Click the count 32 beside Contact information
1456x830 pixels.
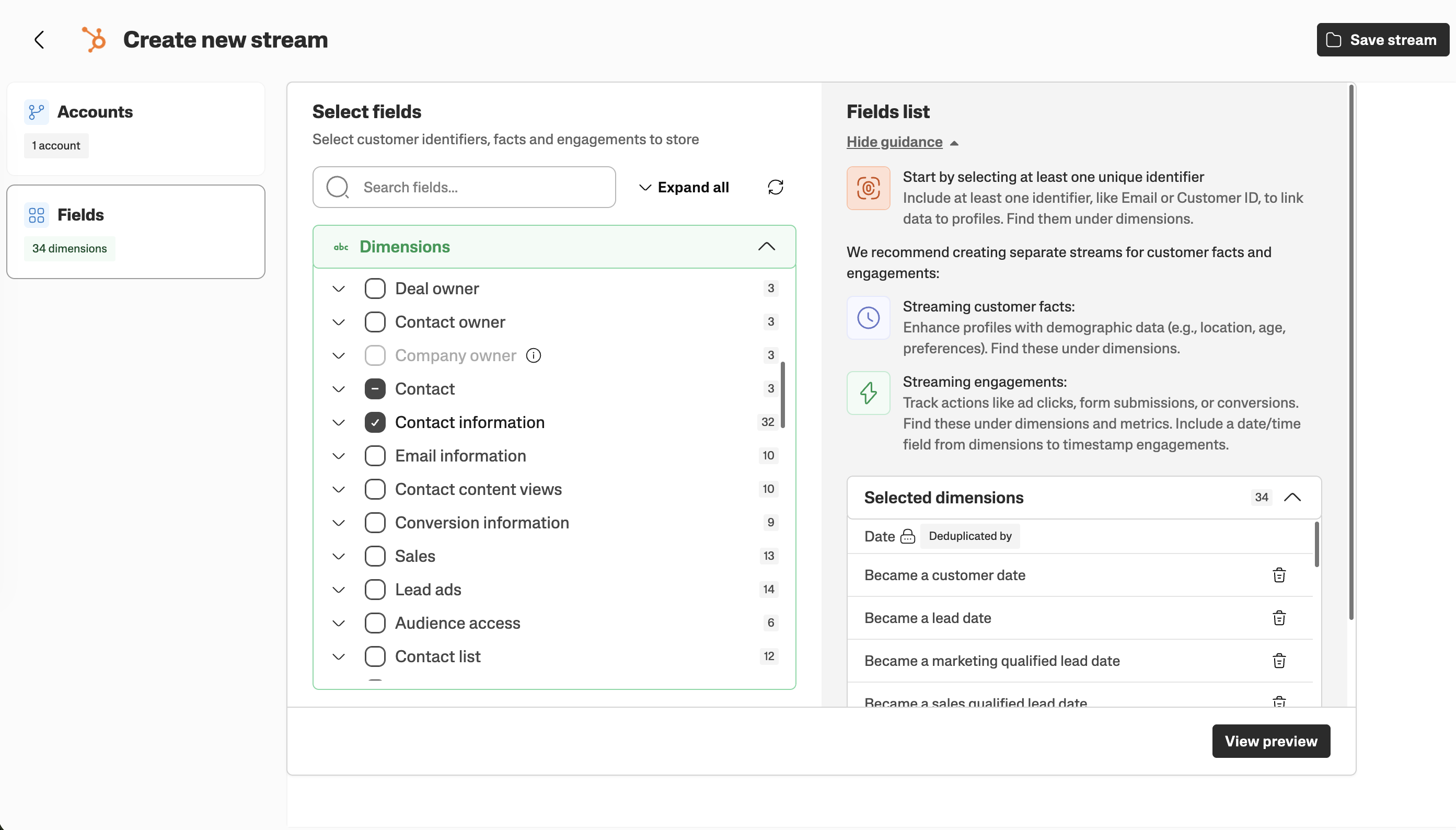click(x=768, y=422)
